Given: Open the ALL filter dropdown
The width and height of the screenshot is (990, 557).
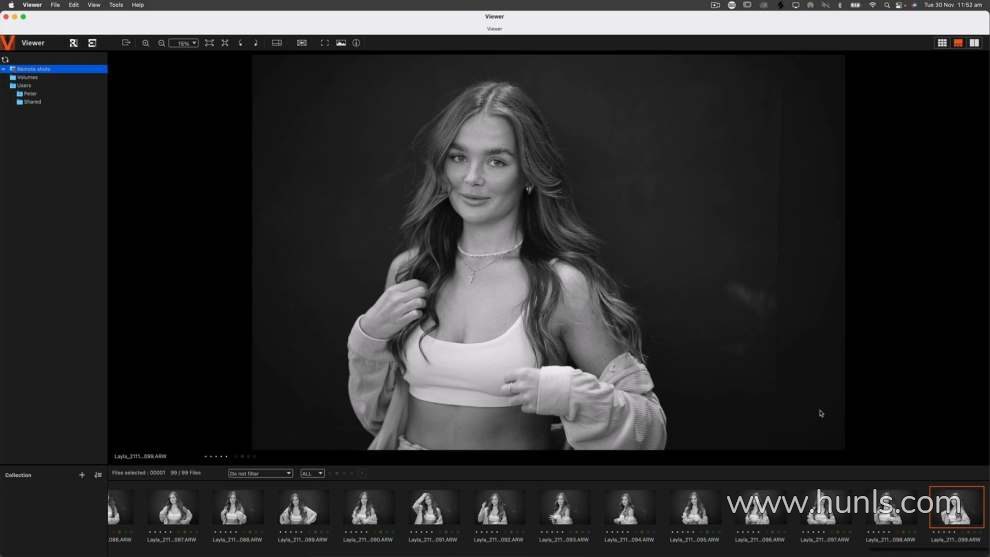Looking at the screenshot, I should click(312, 473).
